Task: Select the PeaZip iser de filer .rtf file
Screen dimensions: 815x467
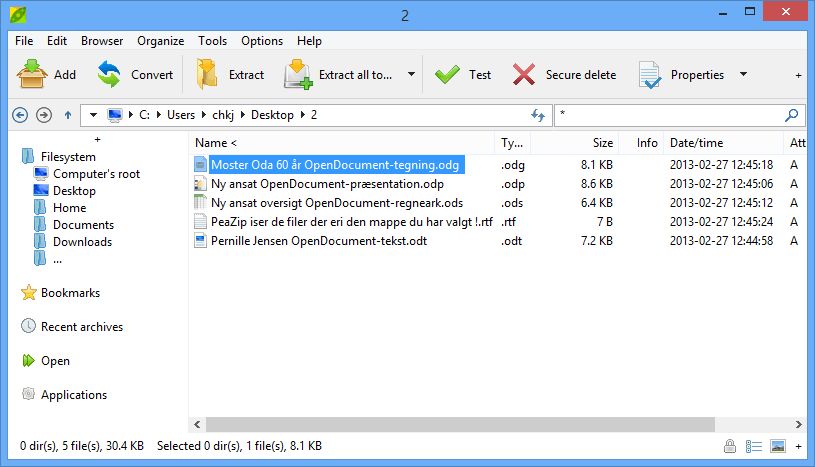Action: (352, 222)
